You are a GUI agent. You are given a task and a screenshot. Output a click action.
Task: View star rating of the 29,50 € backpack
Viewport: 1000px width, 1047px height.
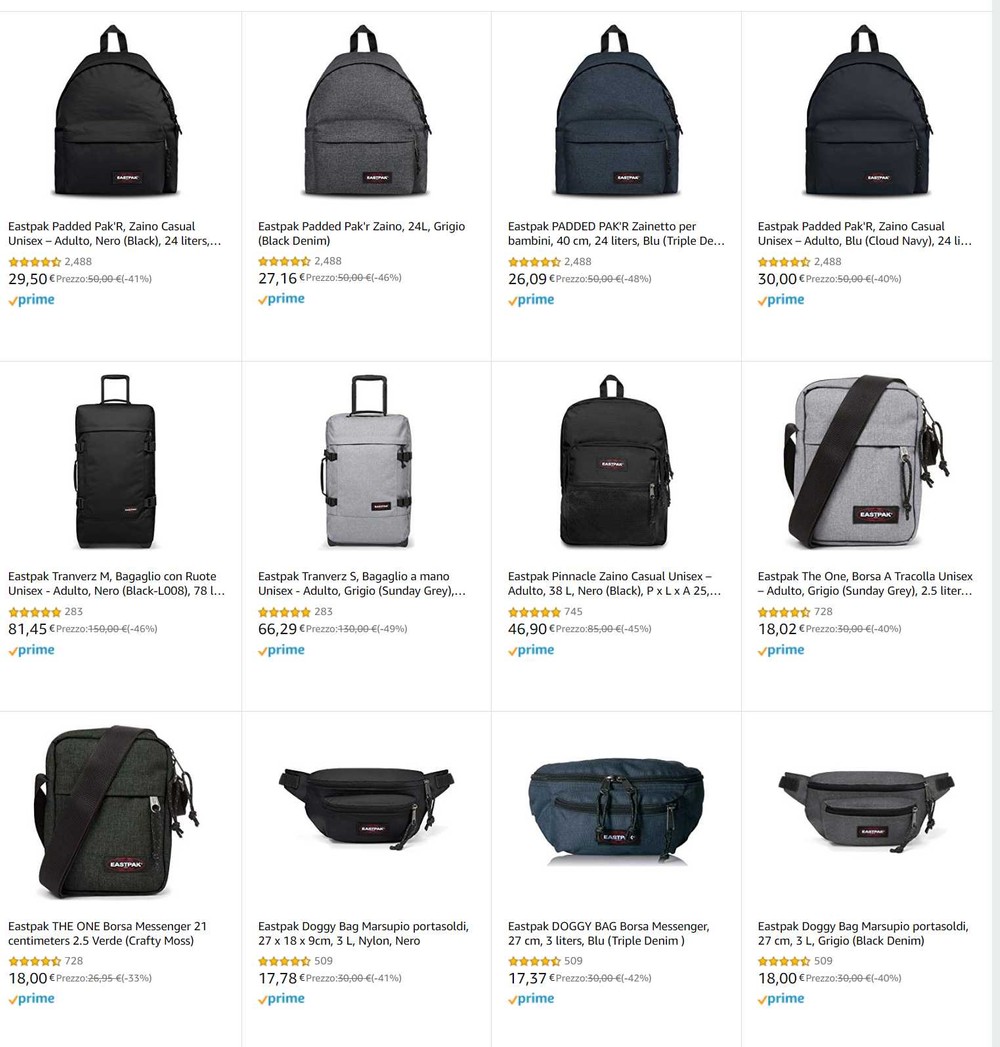click(x=35, y=262)
